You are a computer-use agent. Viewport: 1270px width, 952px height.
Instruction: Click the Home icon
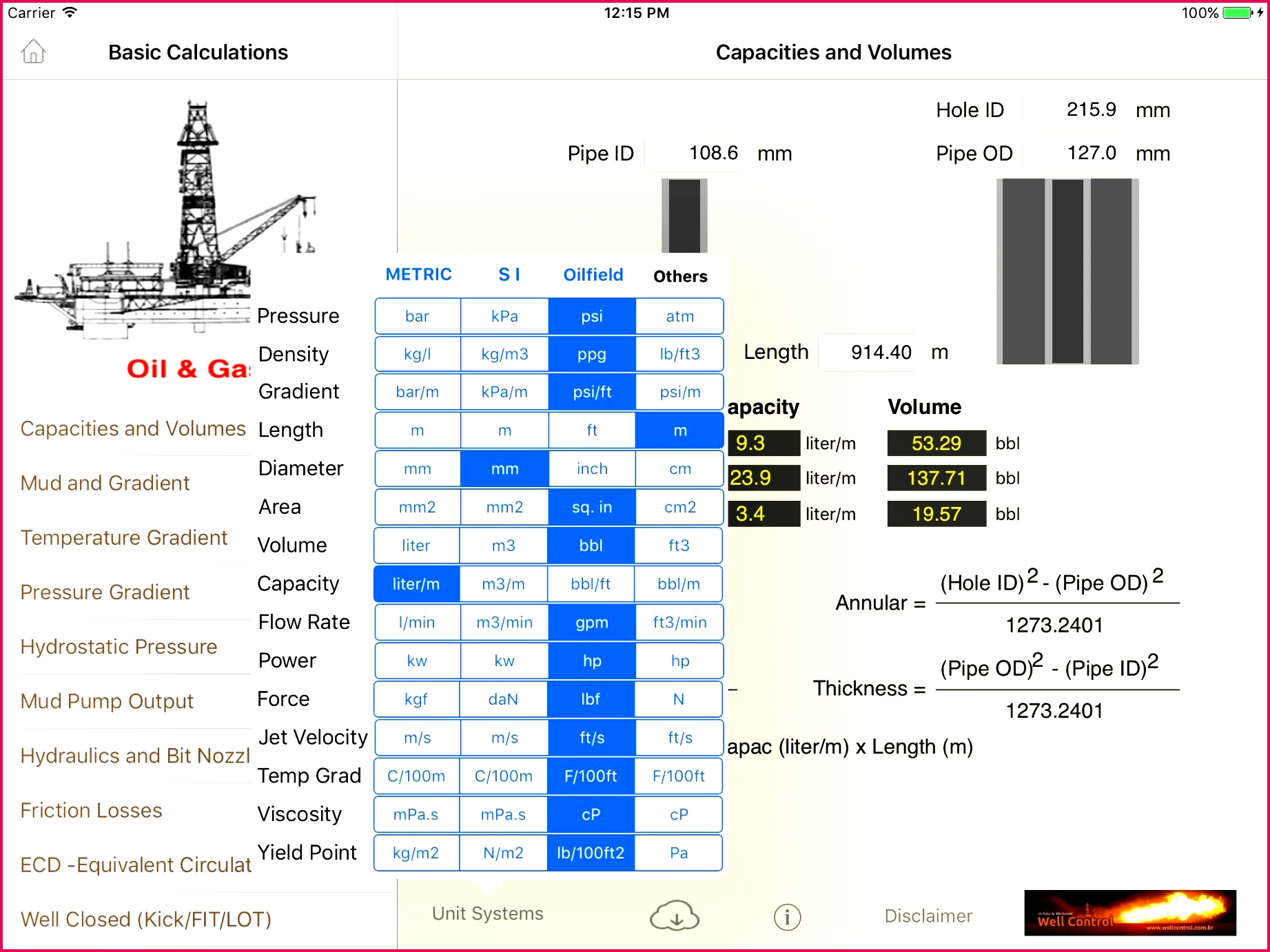pos(32,51)
